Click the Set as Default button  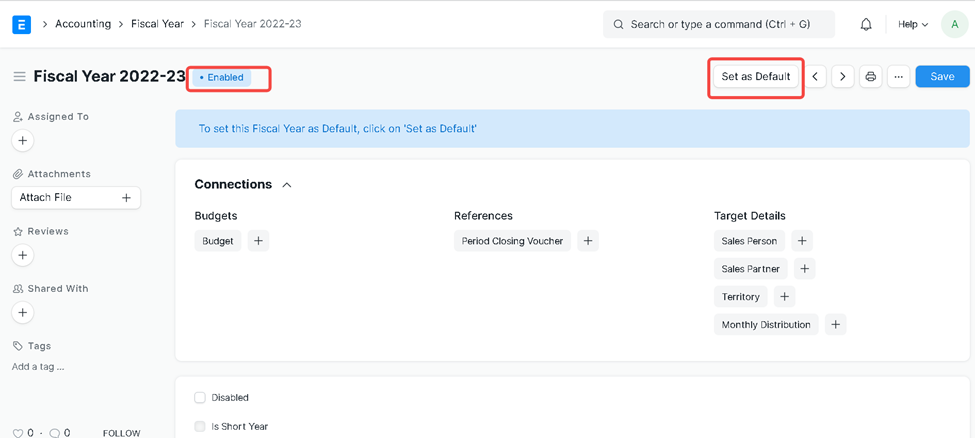[755, 77]
